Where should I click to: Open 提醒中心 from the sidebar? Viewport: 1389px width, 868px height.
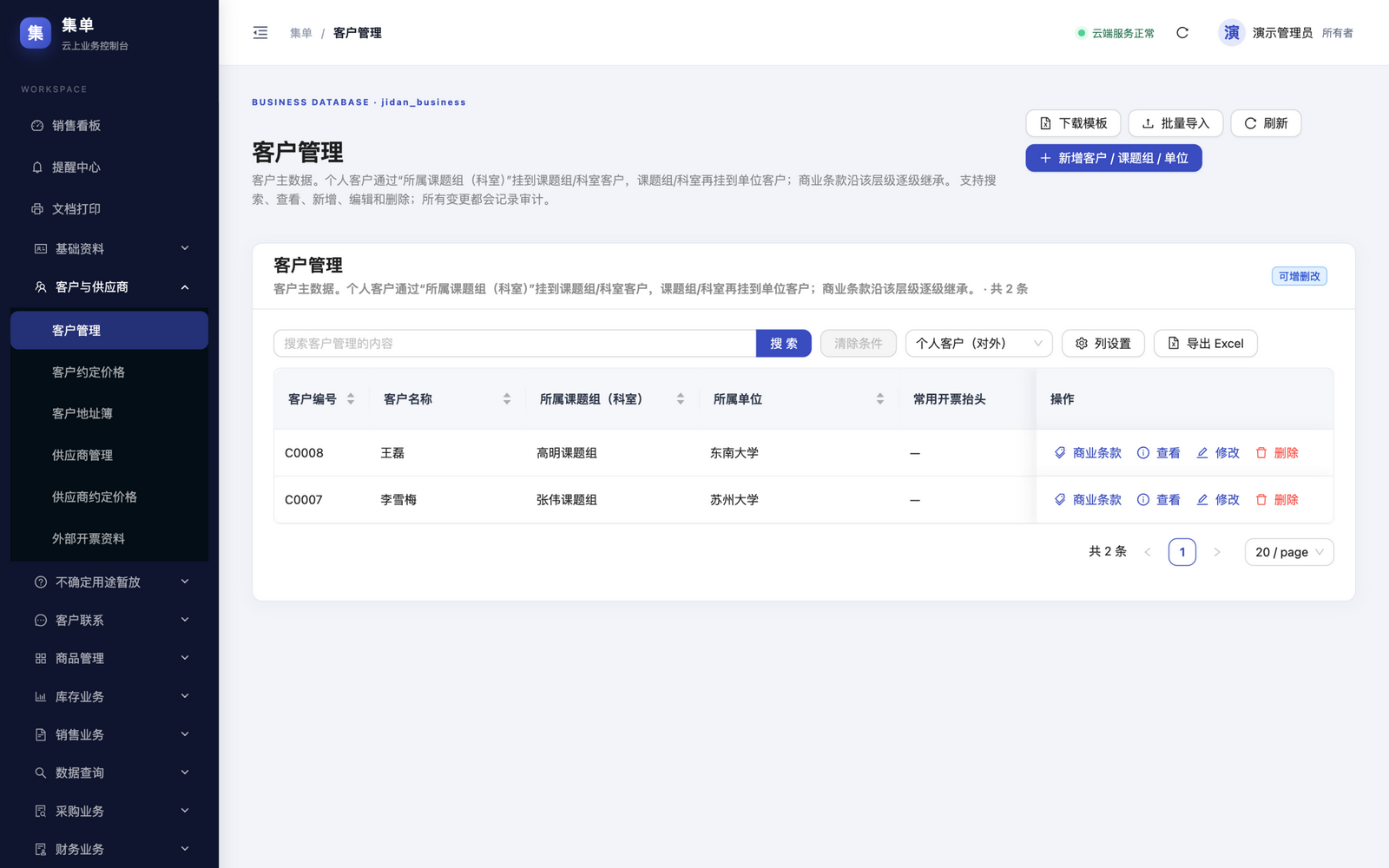(109, 168)
